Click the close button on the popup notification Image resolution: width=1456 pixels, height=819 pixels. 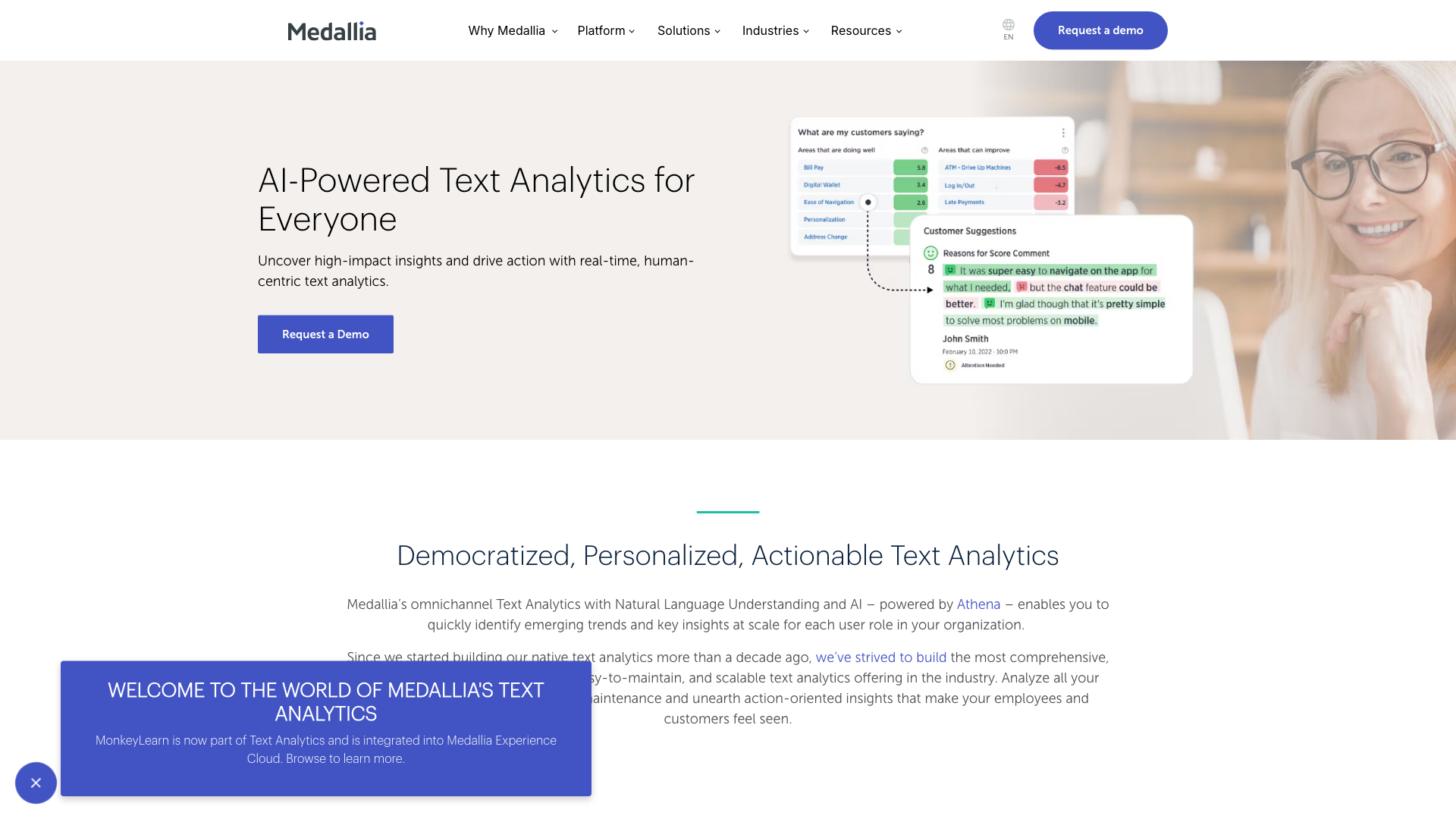(35, 782)
